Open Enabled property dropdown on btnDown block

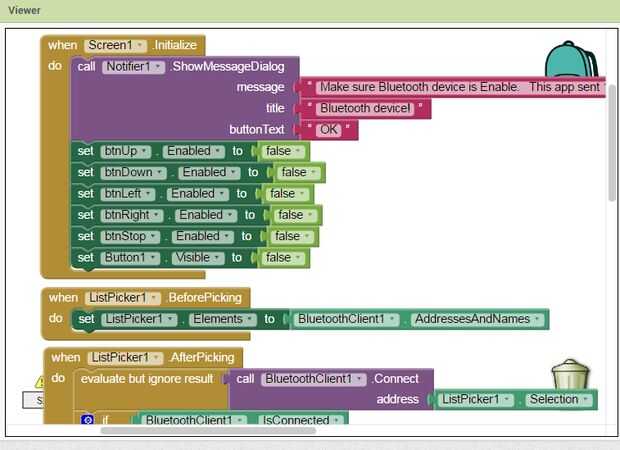point(210,173)
